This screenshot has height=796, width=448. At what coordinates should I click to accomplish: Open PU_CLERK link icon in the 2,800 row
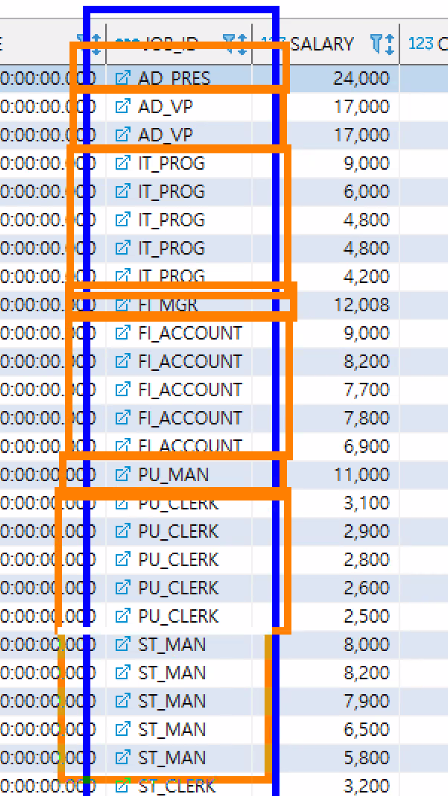click(122, 559)
